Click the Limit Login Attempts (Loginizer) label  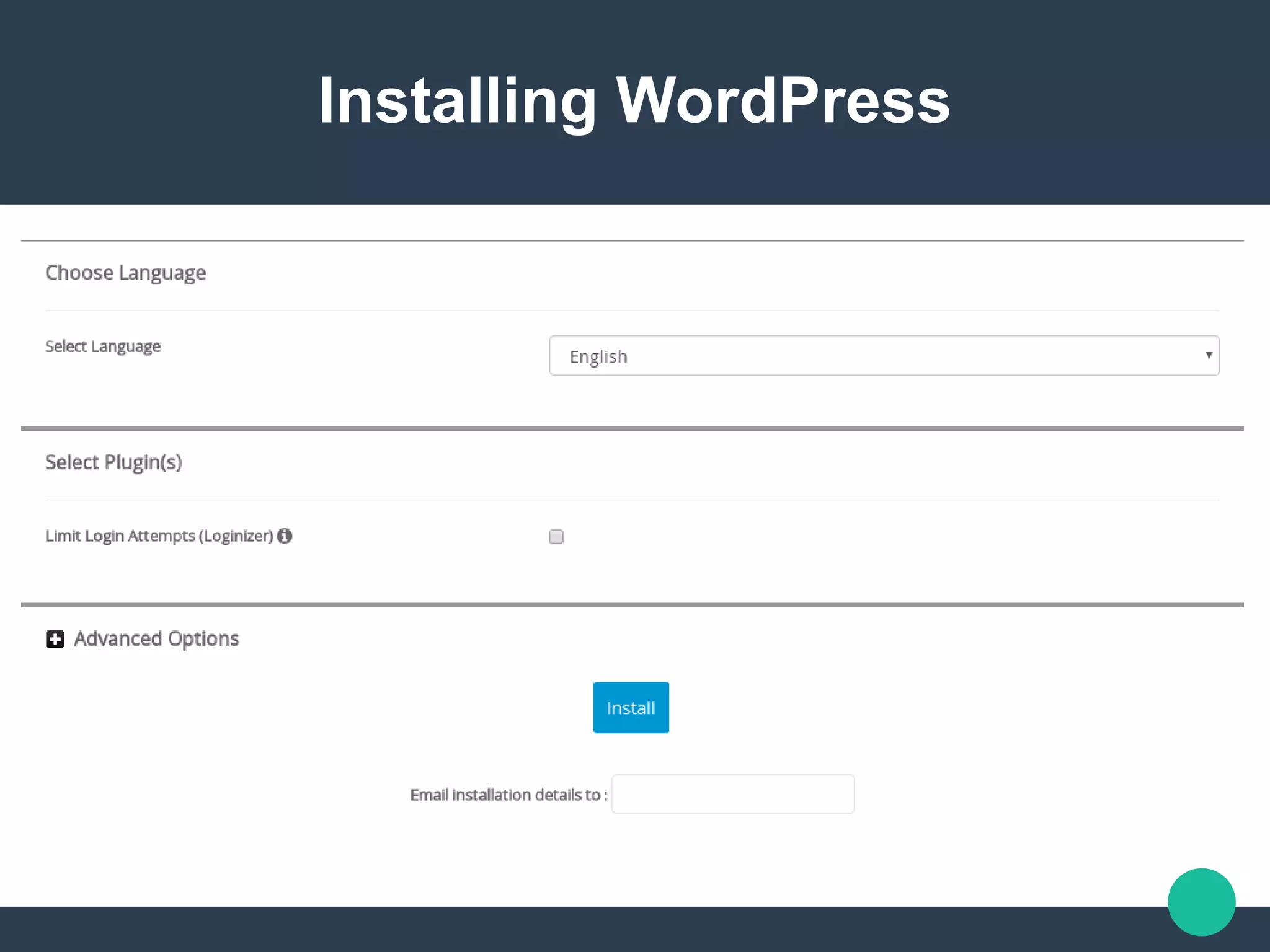pyautogui.click(x=159, y=536)
